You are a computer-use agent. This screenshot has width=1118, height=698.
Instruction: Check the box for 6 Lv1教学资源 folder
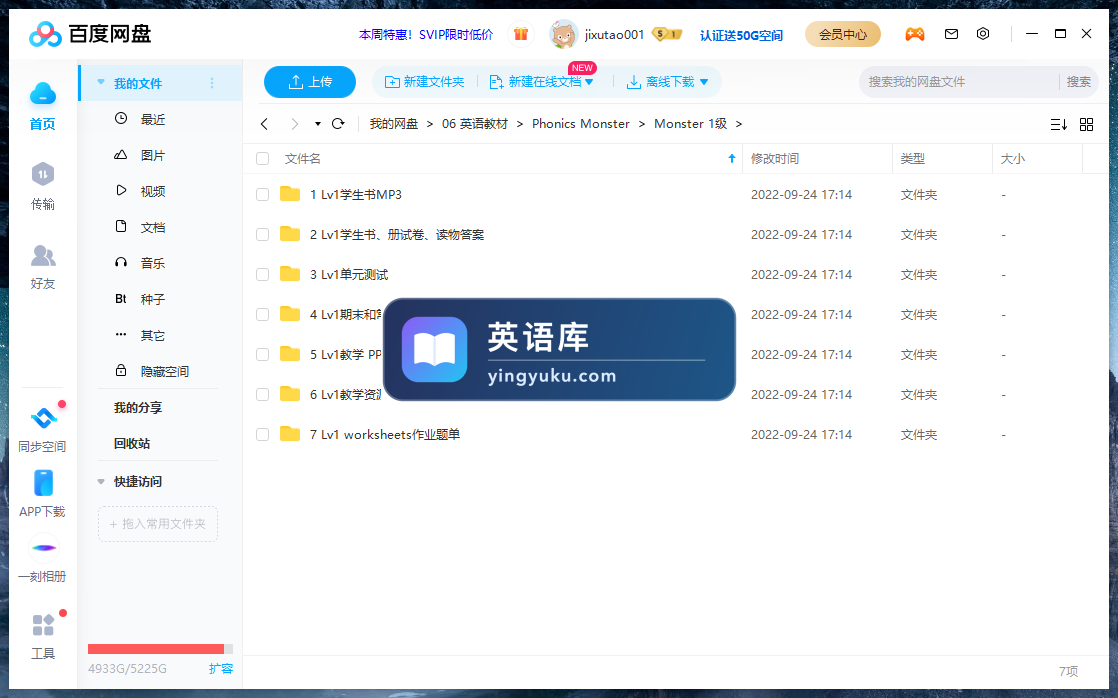262,394
